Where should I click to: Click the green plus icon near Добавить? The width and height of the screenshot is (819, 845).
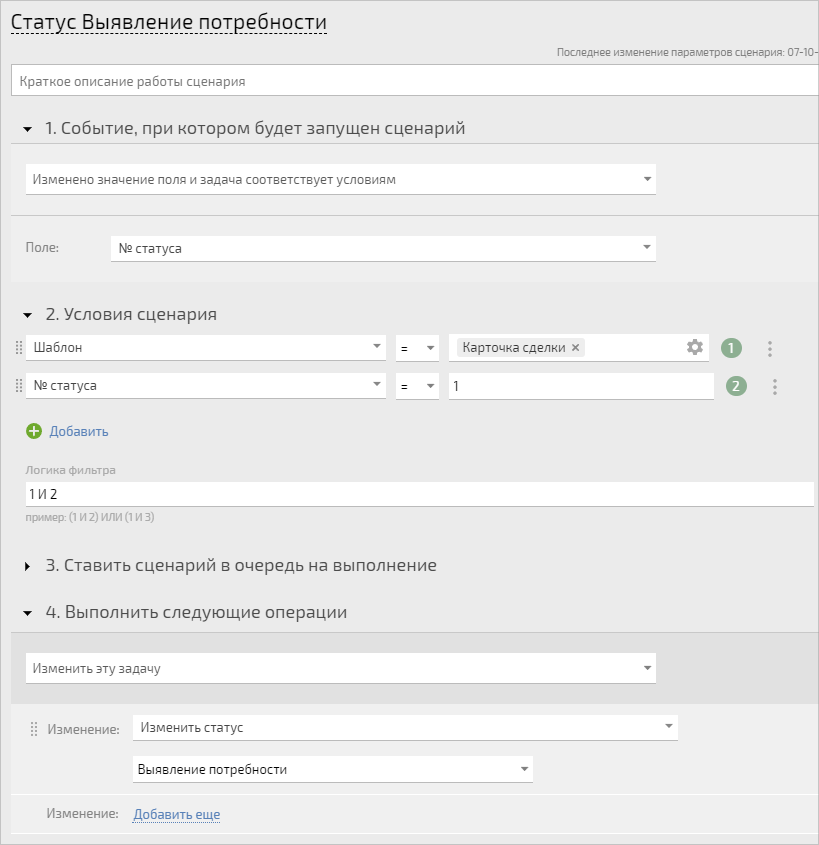34,431
